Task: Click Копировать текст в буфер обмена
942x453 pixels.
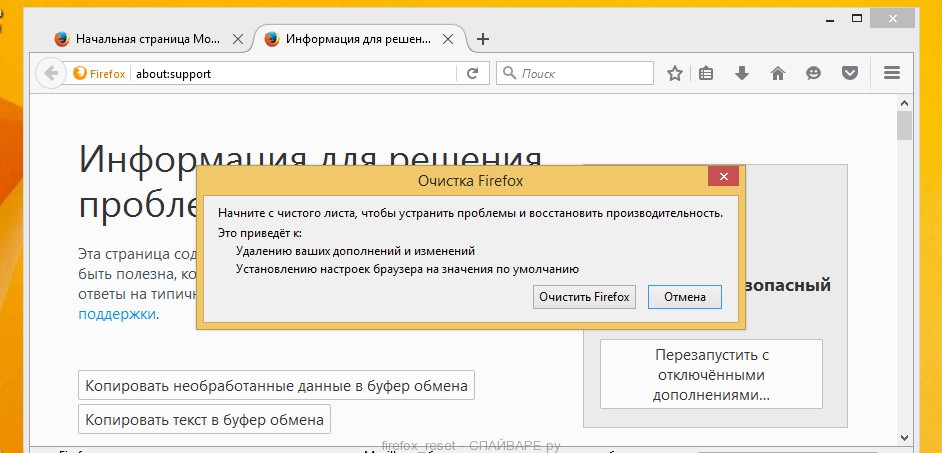Action: (204, 419)
